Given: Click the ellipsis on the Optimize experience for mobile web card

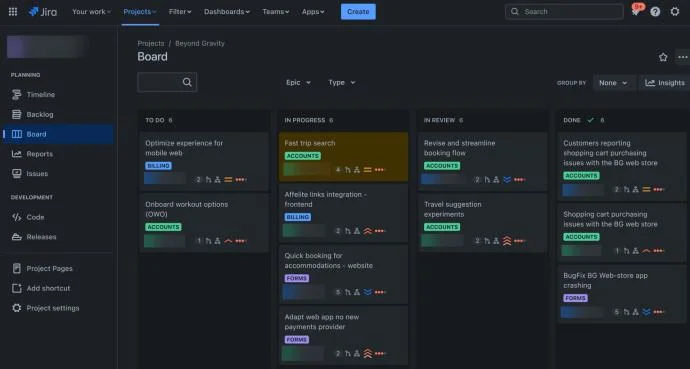Looking at the screenshot, I should [241, 179].
